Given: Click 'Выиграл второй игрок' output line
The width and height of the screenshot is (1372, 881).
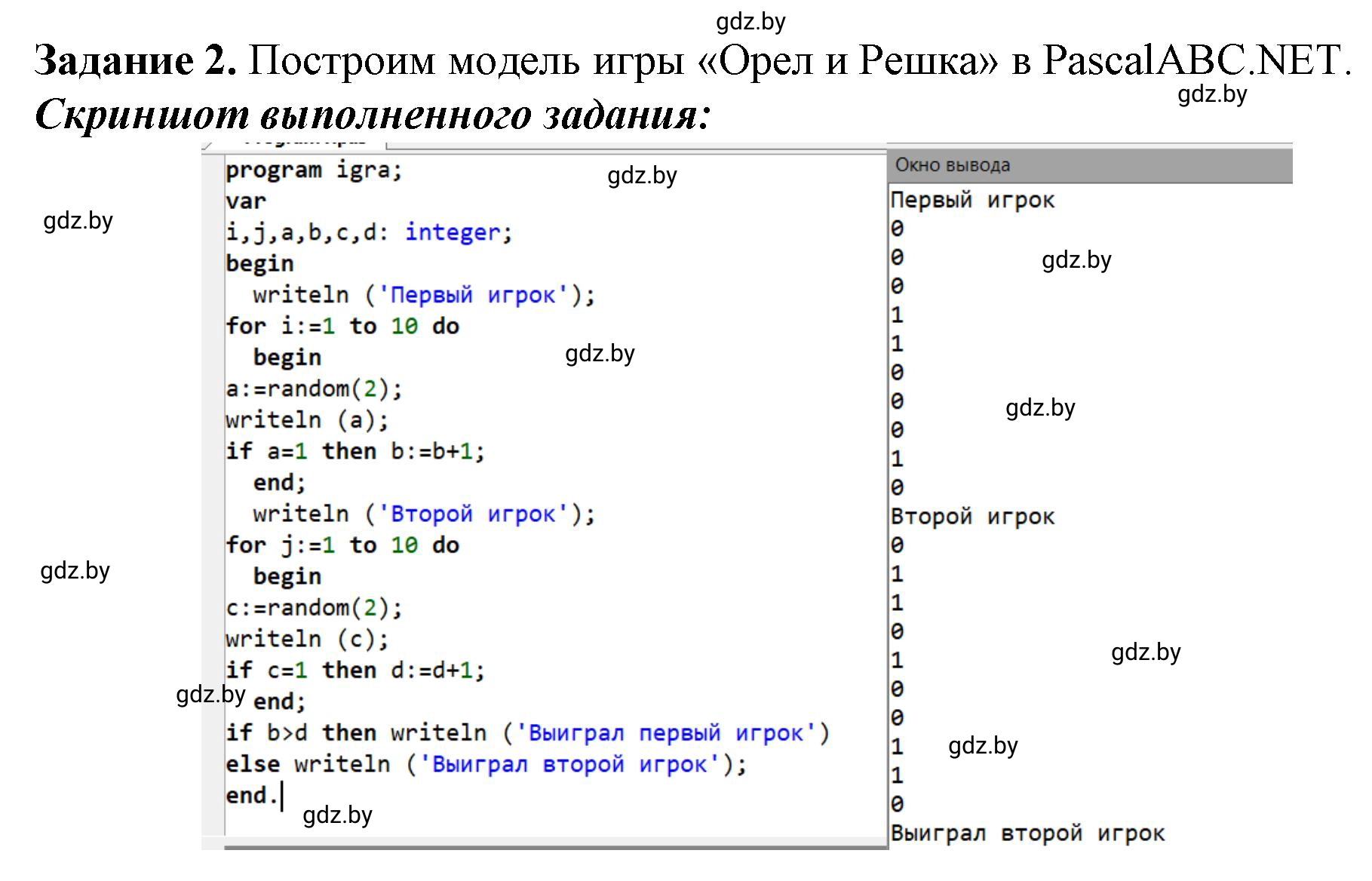Looking at the screenshot, I should click(x=1027, y=833).
